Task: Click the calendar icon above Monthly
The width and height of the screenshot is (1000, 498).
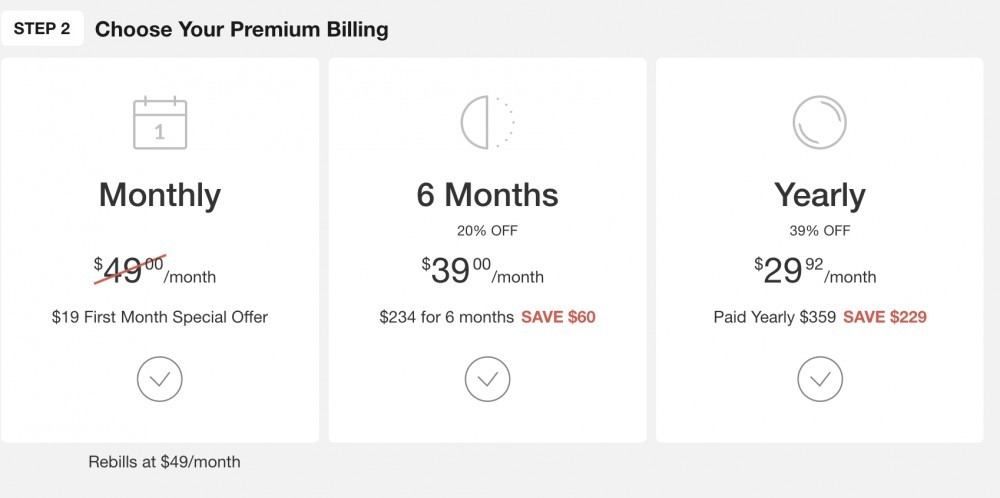Action: (x=160, y=122)
